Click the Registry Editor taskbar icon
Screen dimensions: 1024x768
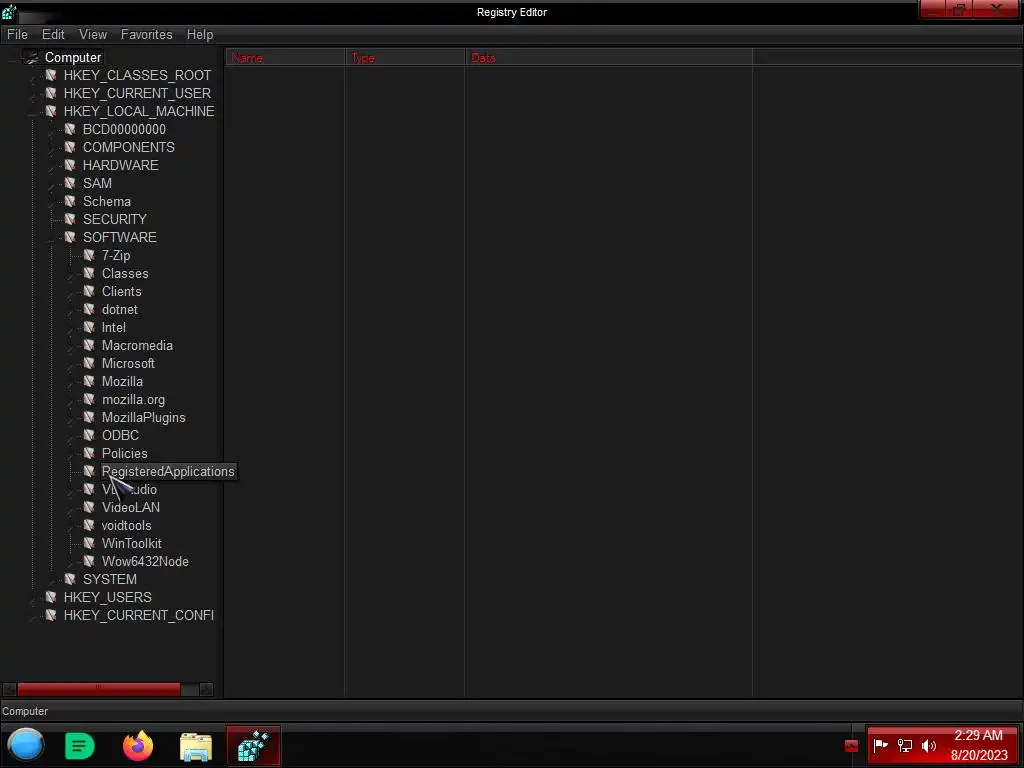253,746
